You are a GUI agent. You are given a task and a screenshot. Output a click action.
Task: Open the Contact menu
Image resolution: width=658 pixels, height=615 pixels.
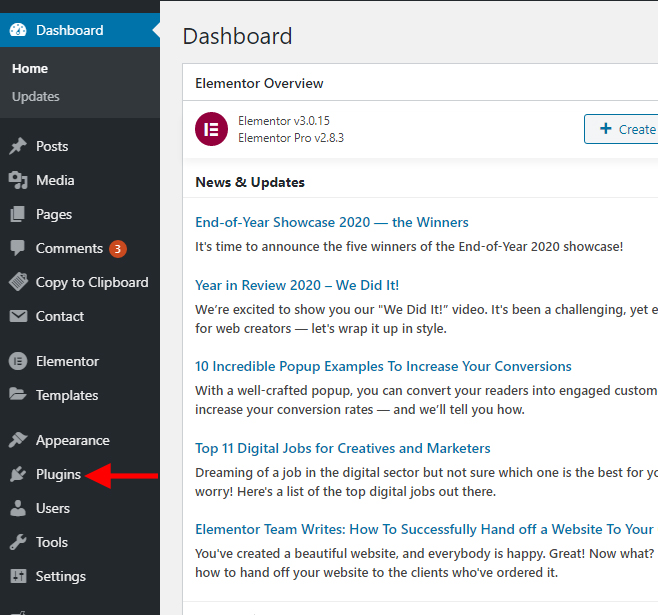60,316
